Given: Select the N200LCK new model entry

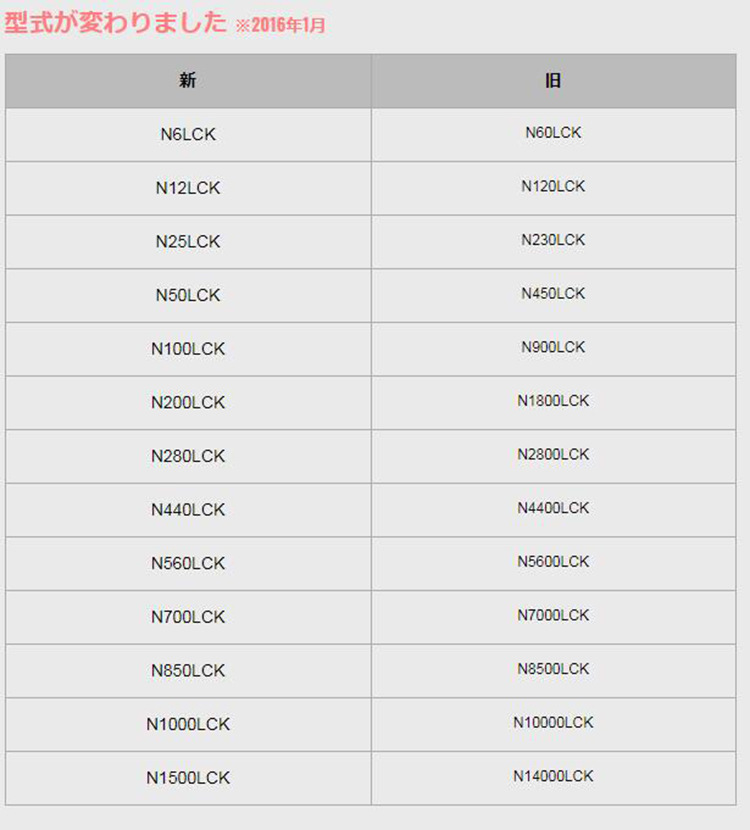Looking at the screenshot, I should [188, 402].
